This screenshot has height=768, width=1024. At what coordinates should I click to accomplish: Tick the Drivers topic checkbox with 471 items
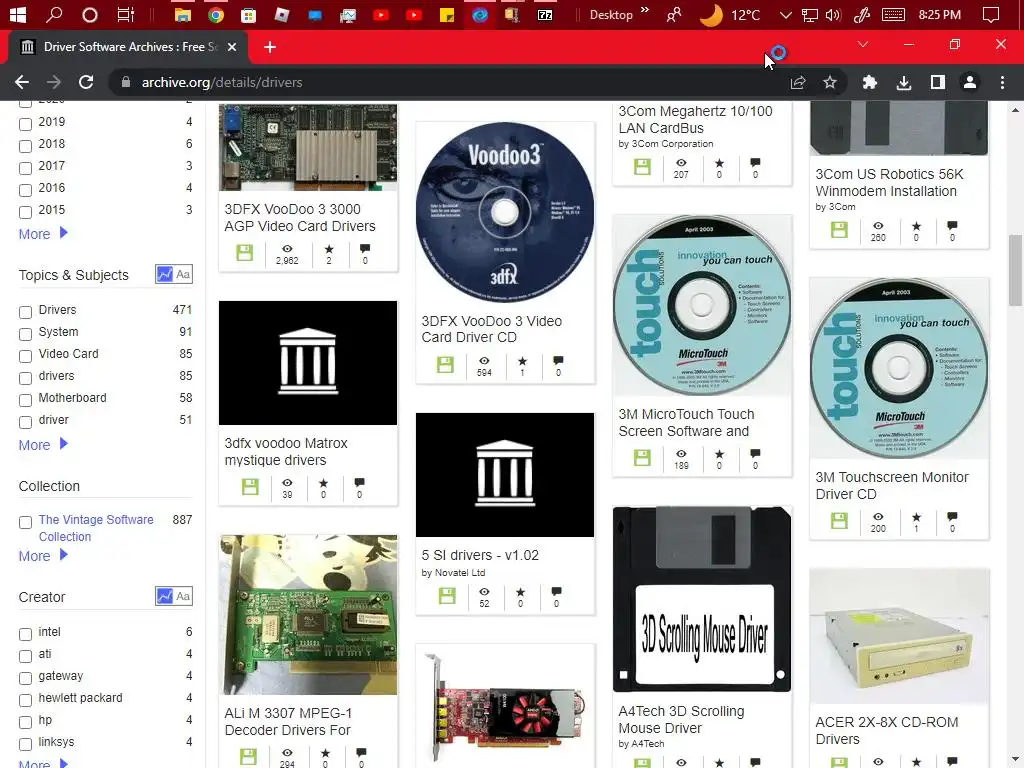(x=25, y=312)
